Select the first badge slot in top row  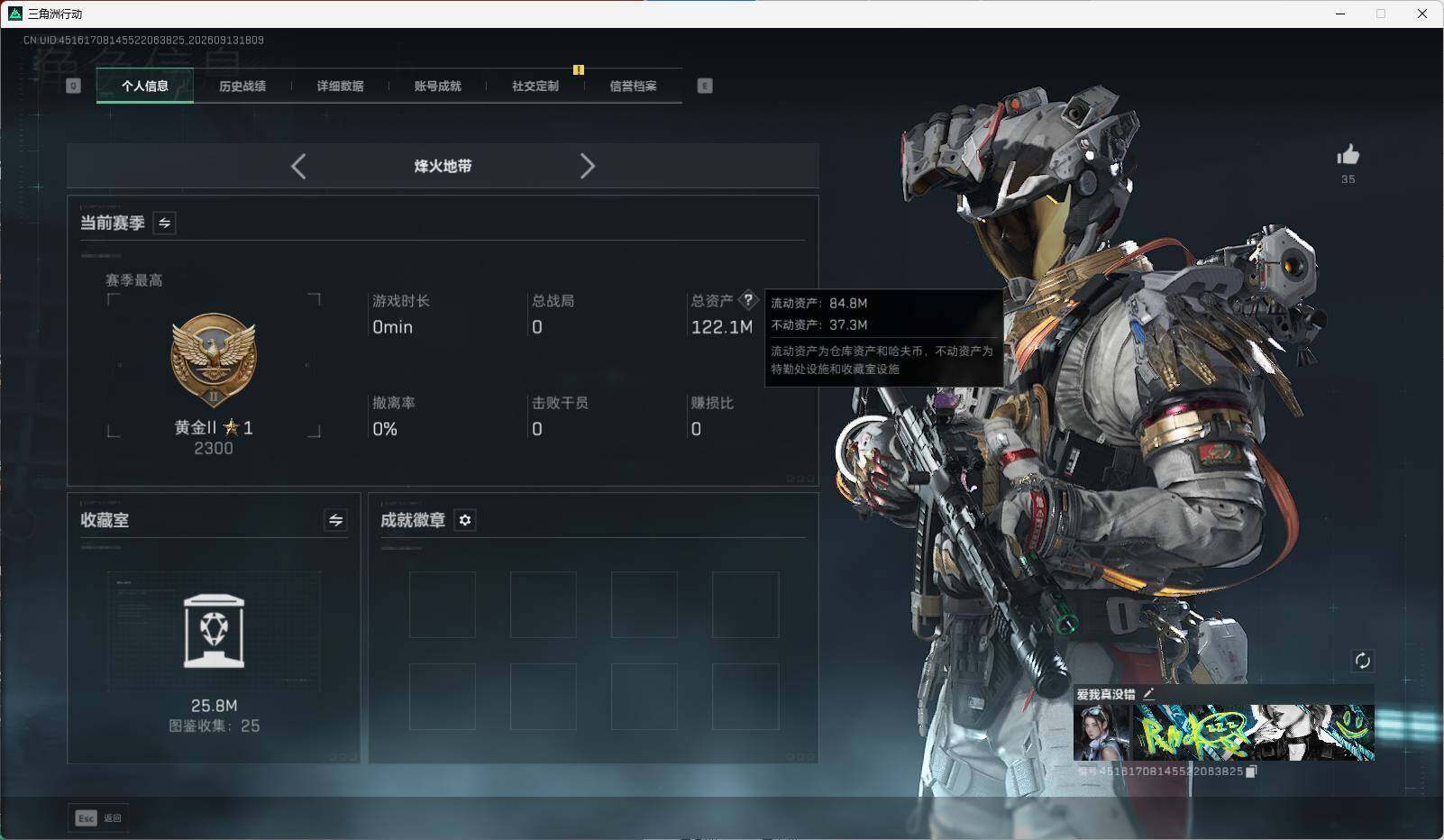pos(443,605)
